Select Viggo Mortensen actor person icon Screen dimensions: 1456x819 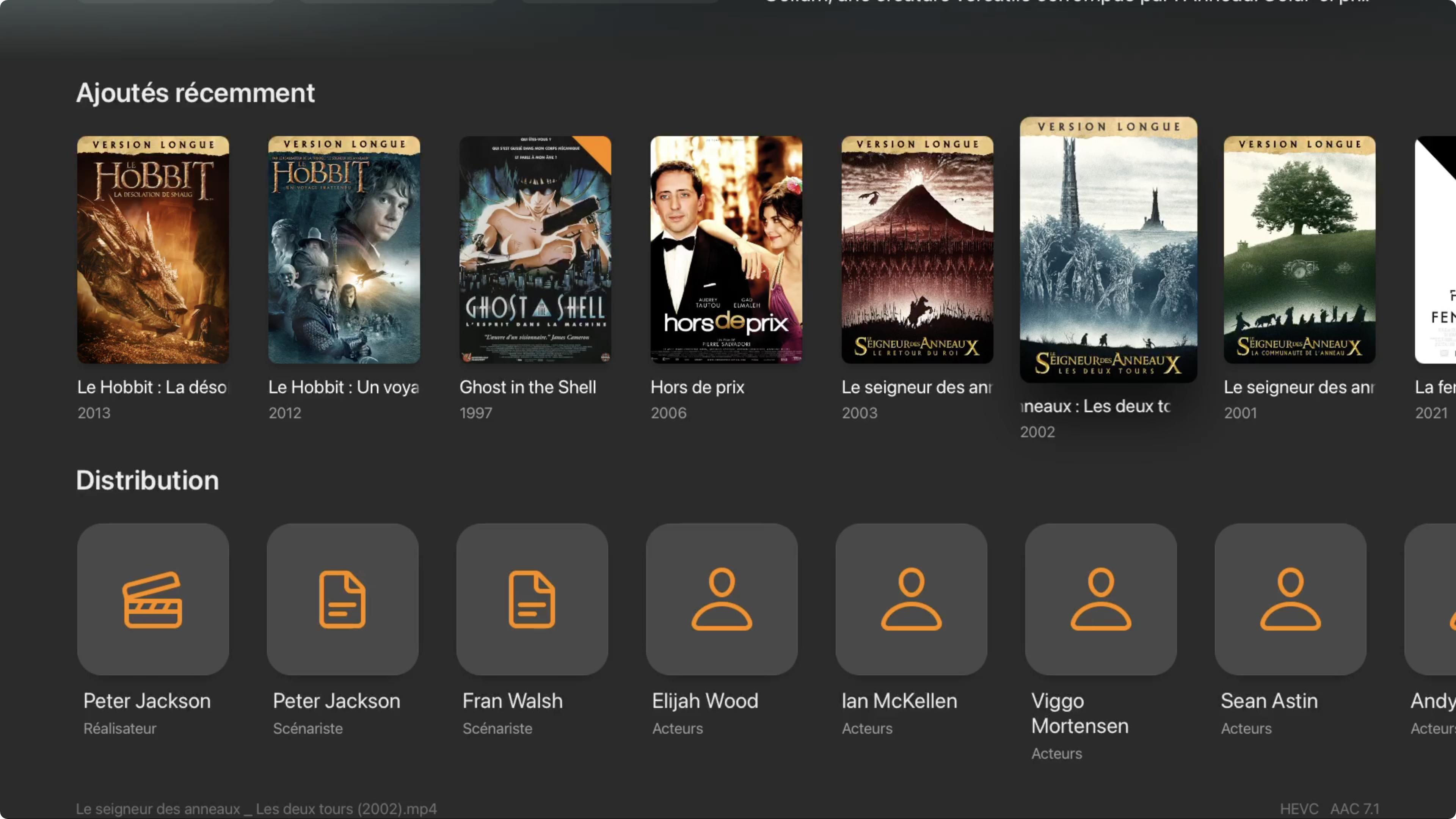point(1100,599)
